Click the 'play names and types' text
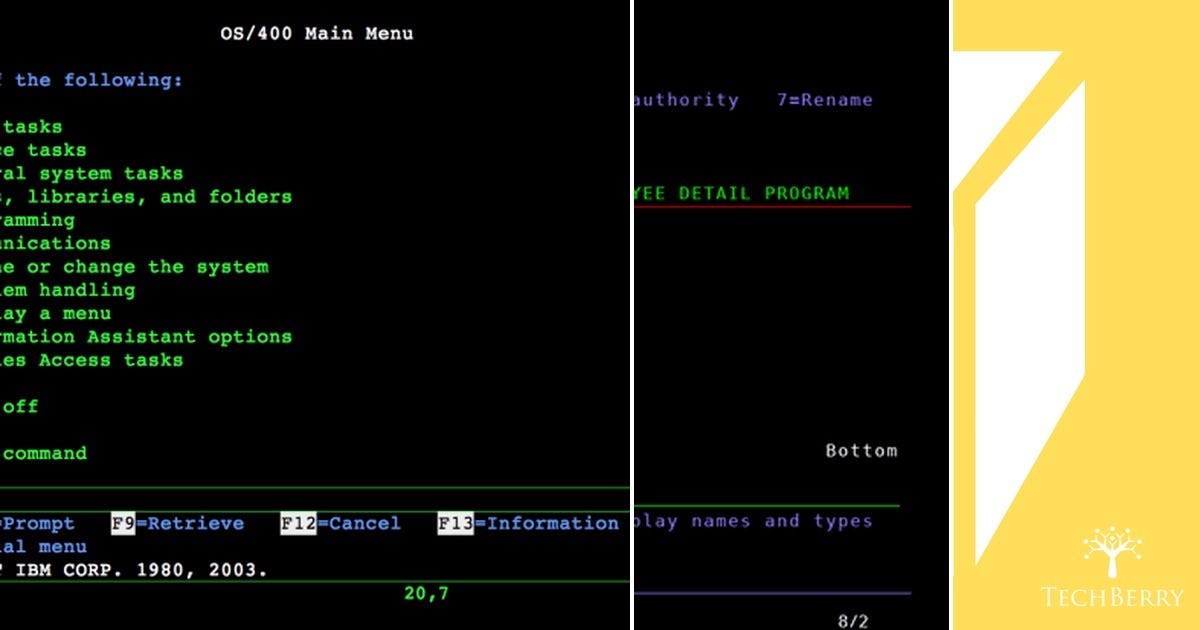Viewport: 1200px width, 630px height. [753, 521]
